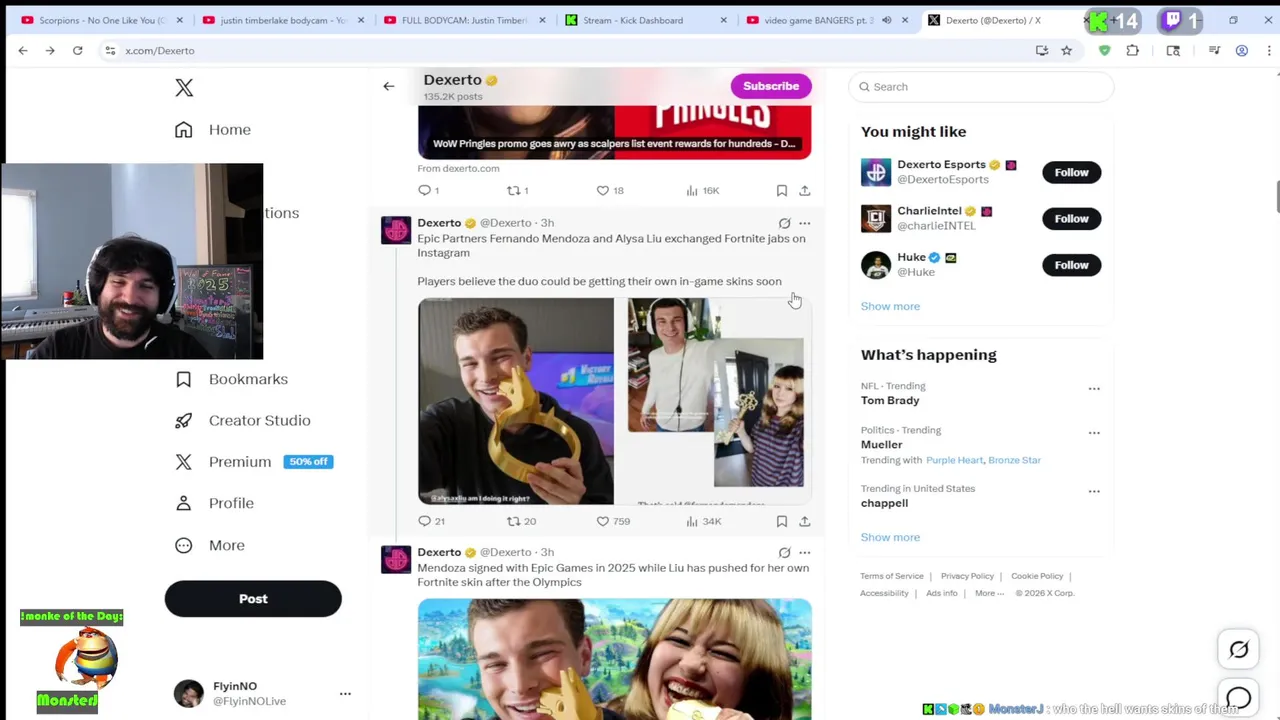
Task: Open more options on Mendoza signed post
Action: [804, 552]
